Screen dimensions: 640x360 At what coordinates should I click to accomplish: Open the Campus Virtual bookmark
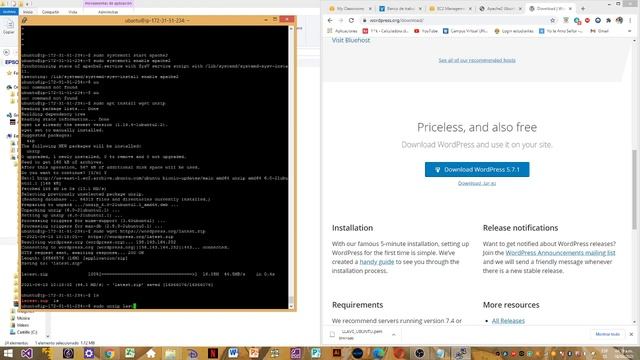pos(465,31)
